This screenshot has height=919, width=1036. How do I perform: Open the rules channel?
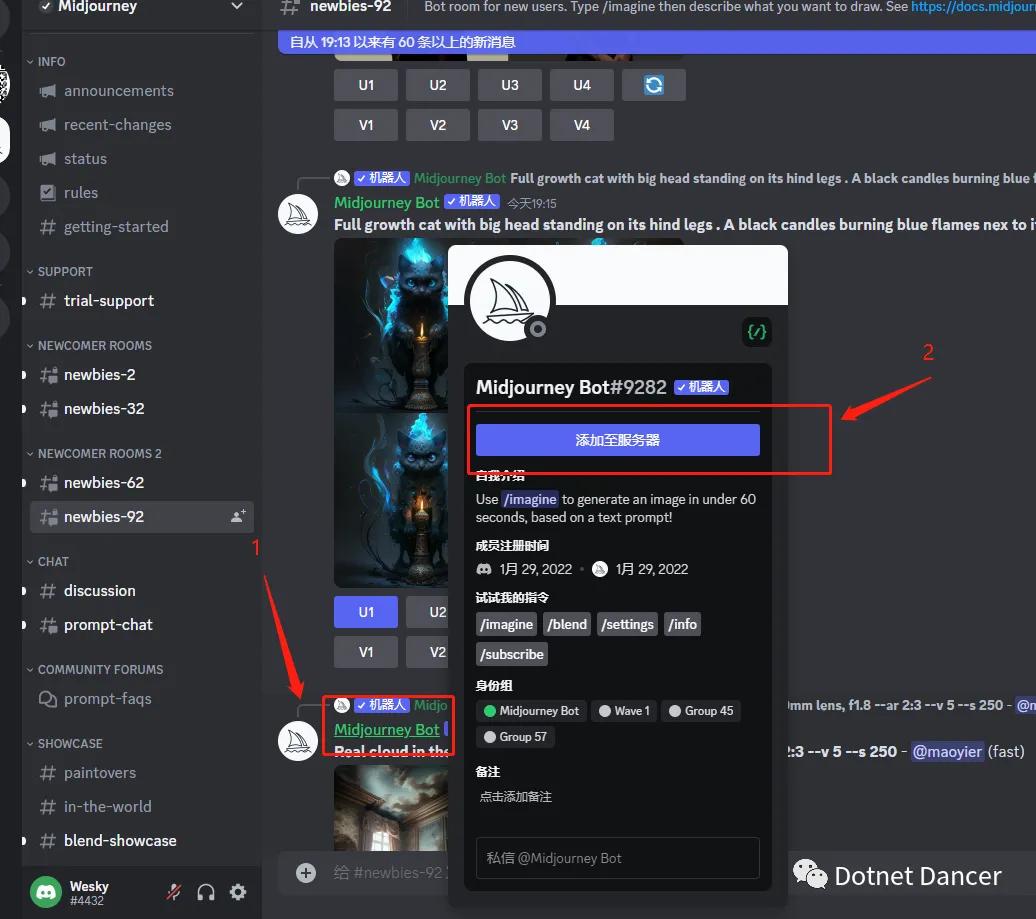(x=81, y=193)
